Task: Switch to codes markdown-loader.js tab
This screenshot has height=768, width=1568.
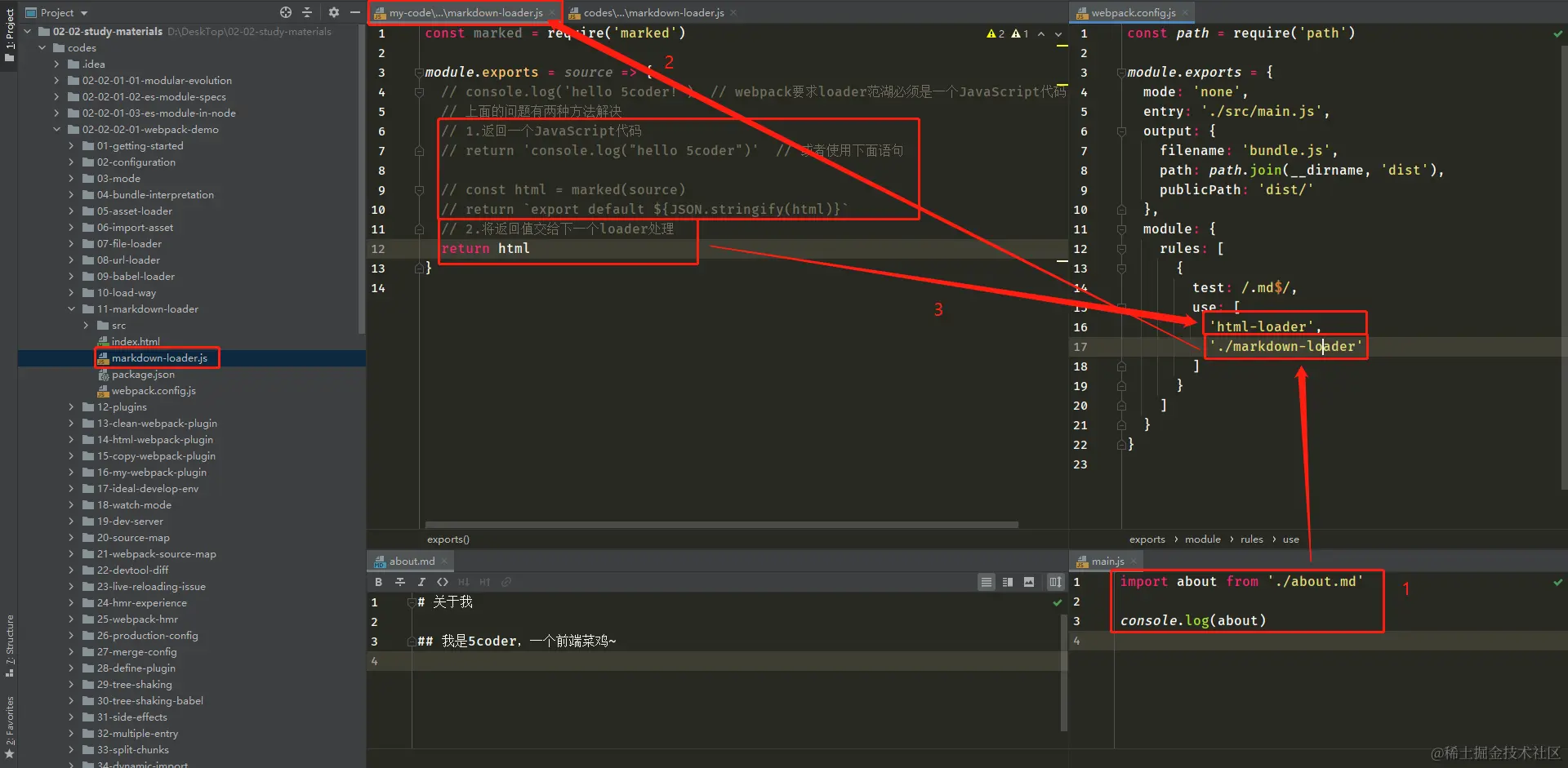Action: [x=653, y=12]
